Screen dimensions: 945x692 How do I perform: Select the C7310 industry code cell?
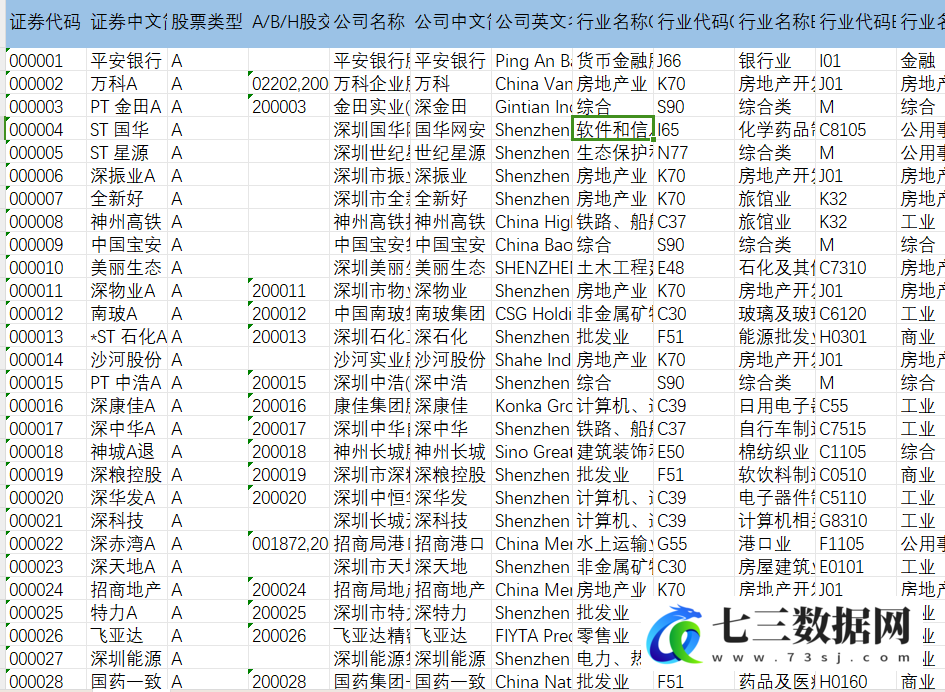[856, 268]
